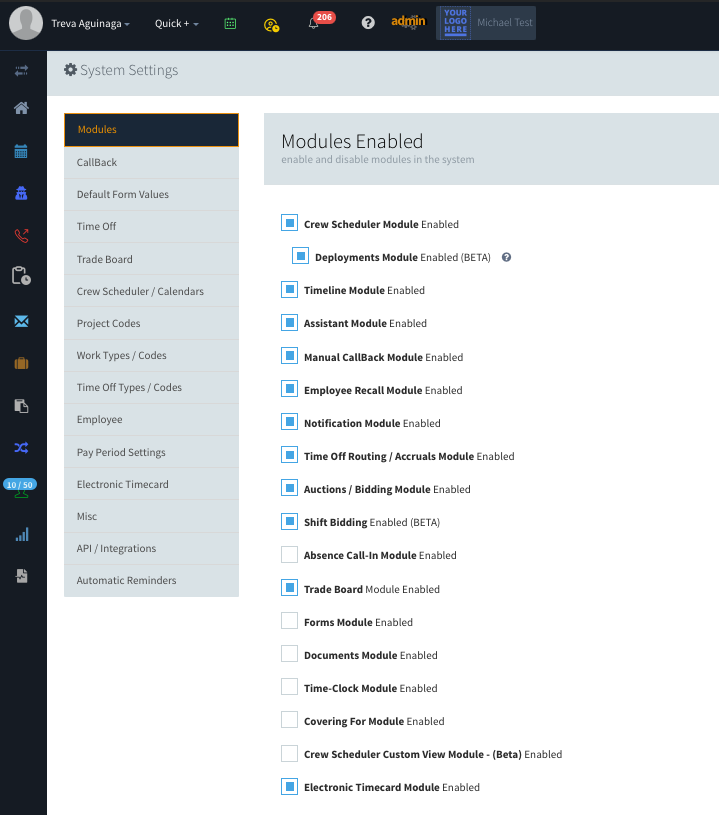Select the Modules settings tab
This screenshot has height=815, width=719.
tap(151, 129)
